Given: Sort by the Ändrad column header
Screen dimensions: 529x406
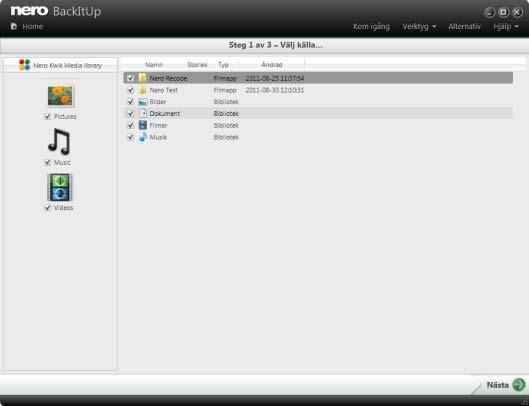Looking at the screenshot, I should pos(272,64).
